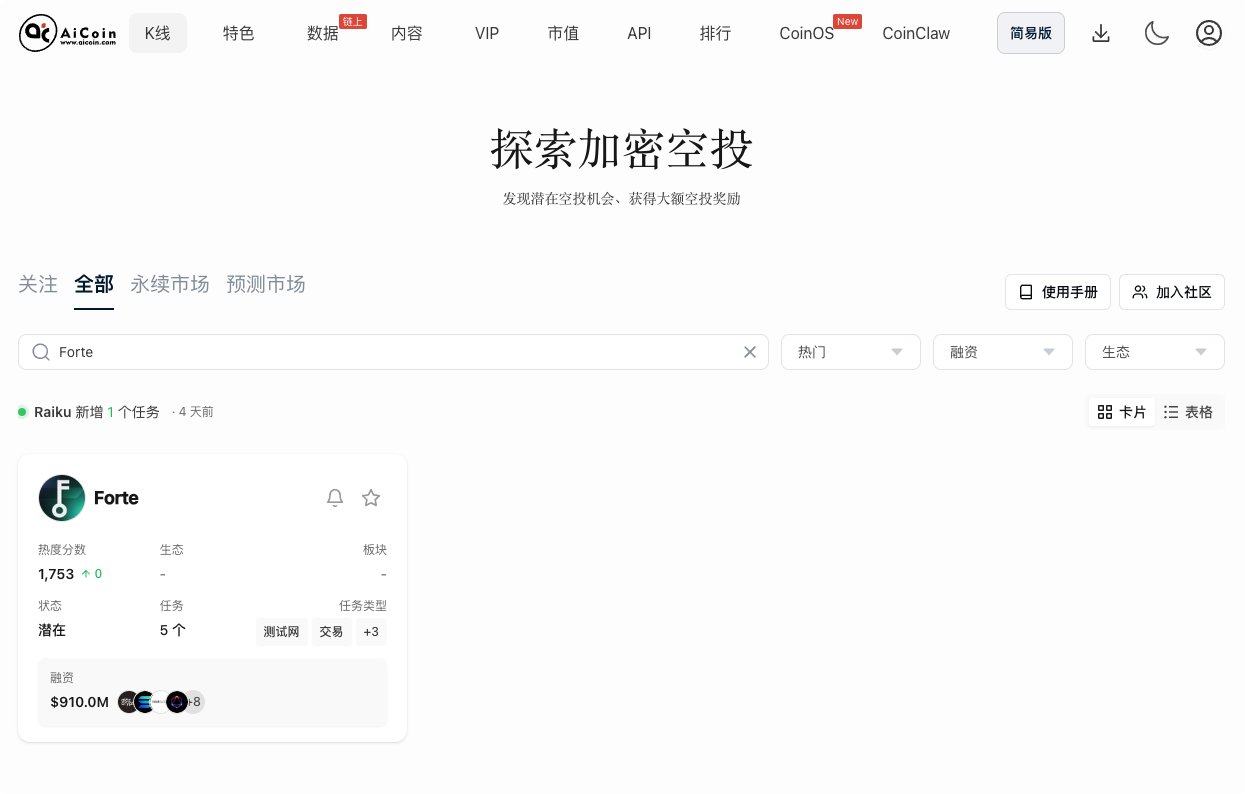Click the 1,753 heat score value
Screen dimensions: 1245x794
click(56, 574)
